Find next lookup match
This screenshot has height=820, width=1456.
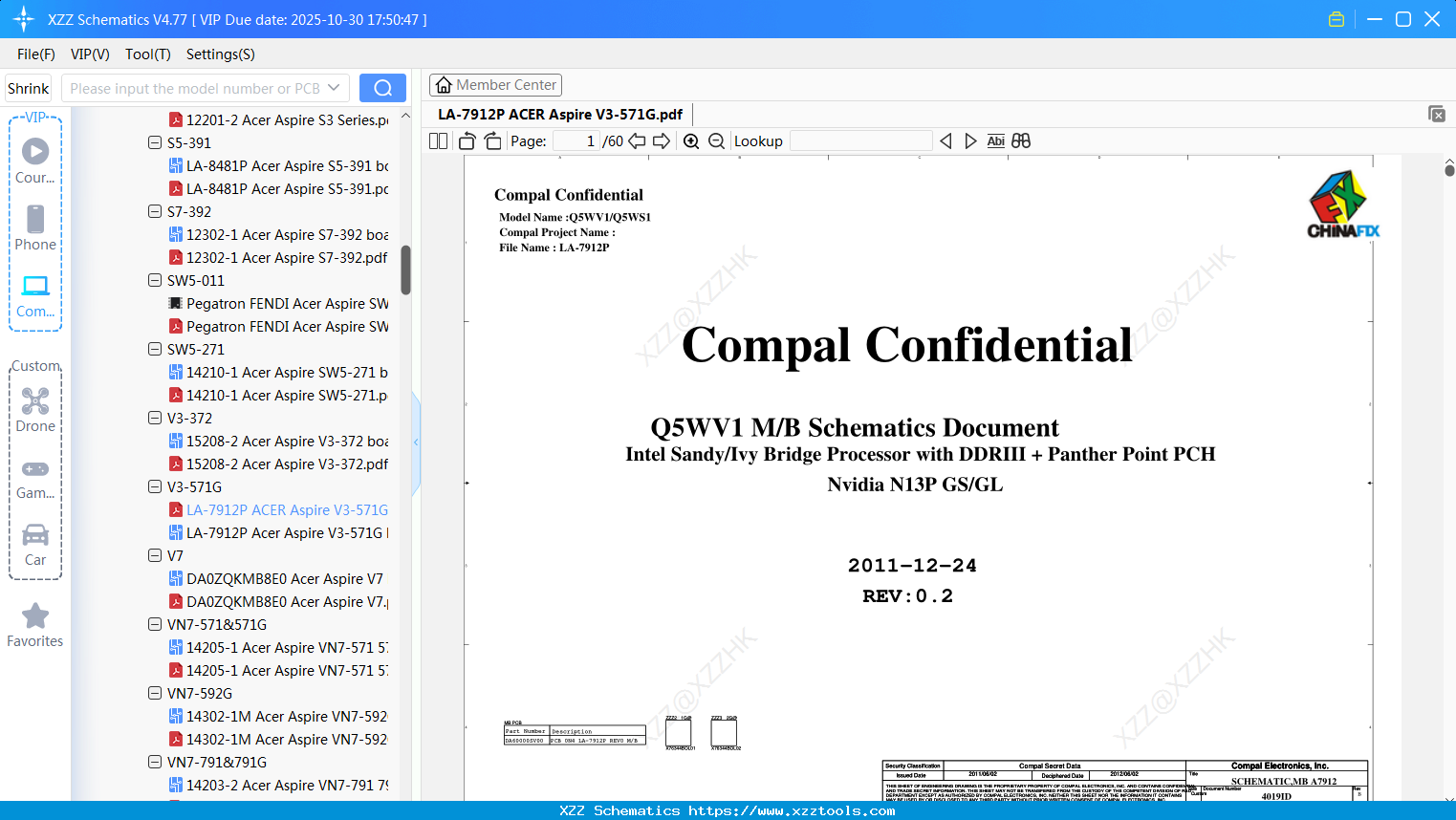970,141
